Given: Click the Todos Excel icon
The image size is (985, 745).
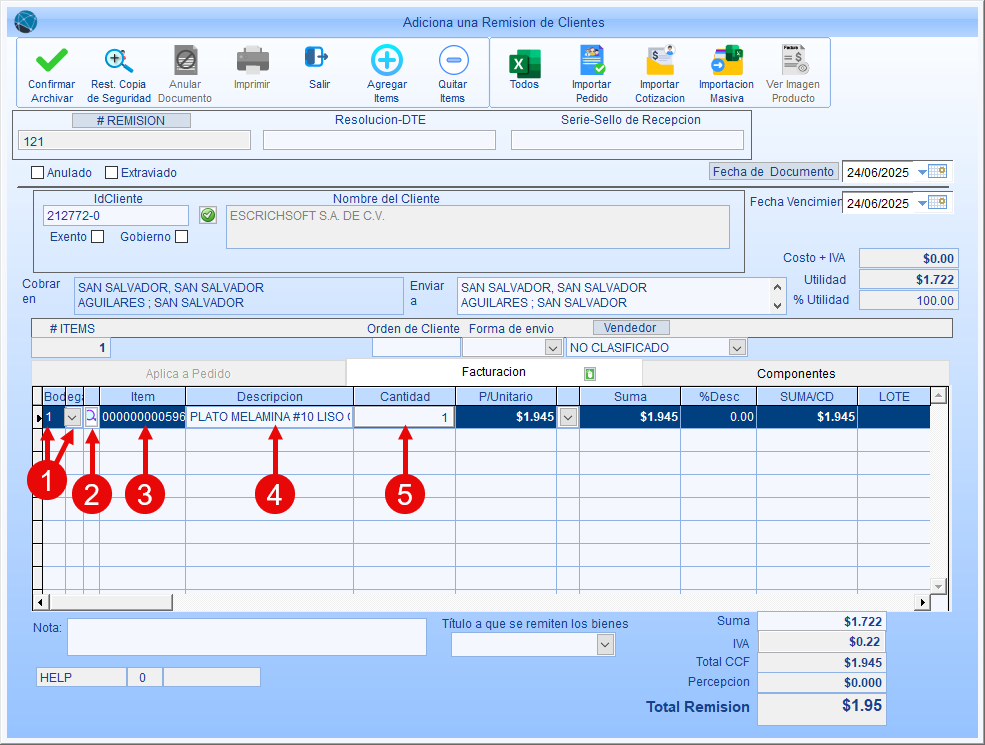Looking at the screenshot, I should [x=524, y=64].
